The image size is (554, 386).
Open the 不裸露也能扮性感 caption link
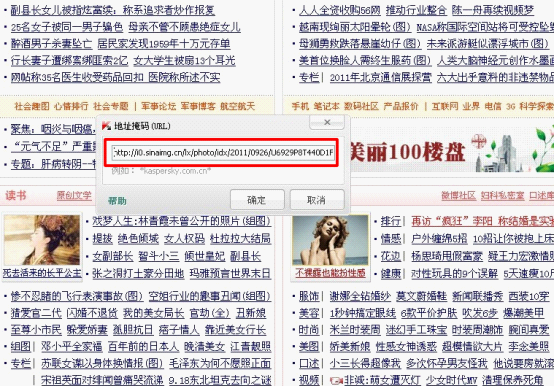pos(330,273)
